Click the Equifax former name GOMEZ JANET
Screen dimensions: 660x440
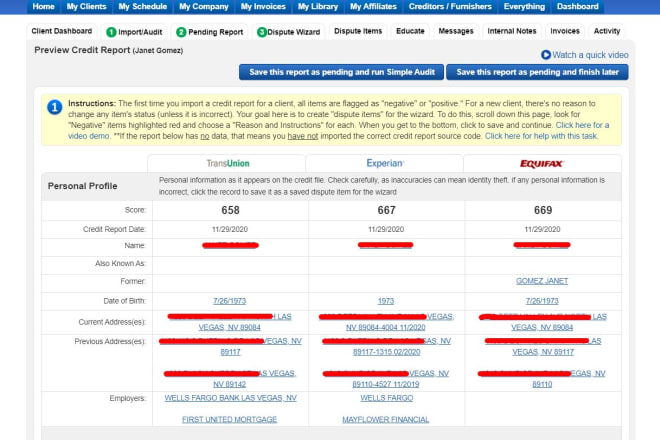pos(542,281)
